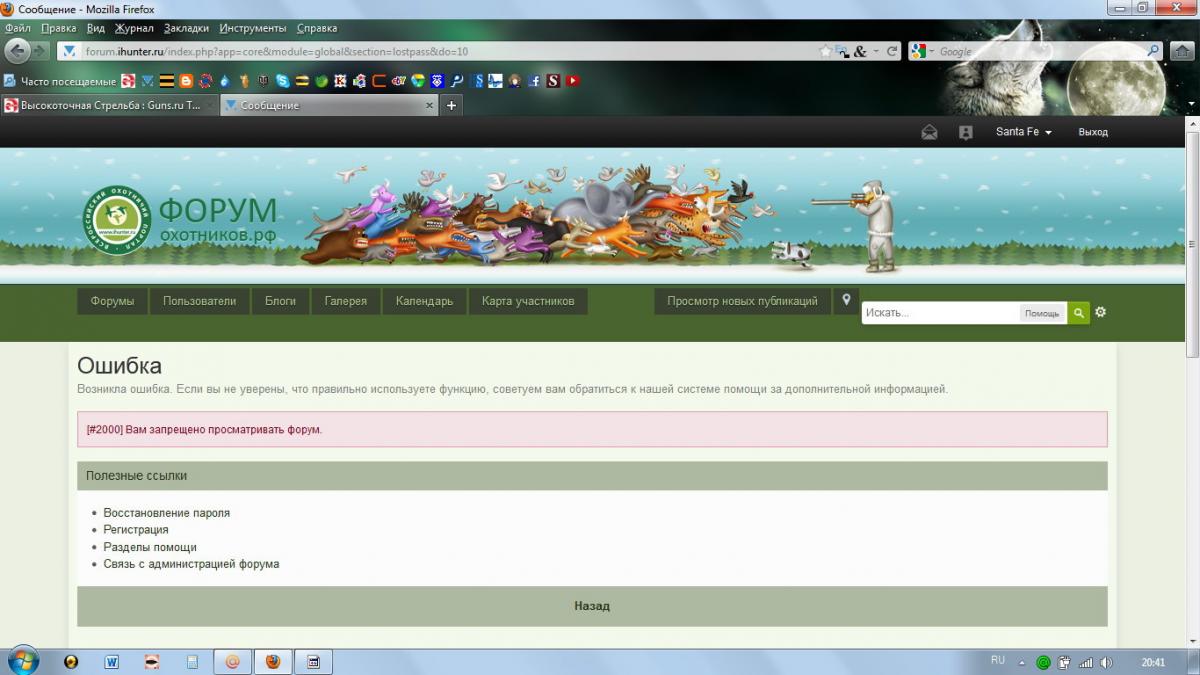
Task: Open the forum messages envelope icon
Action: (929, 132)
